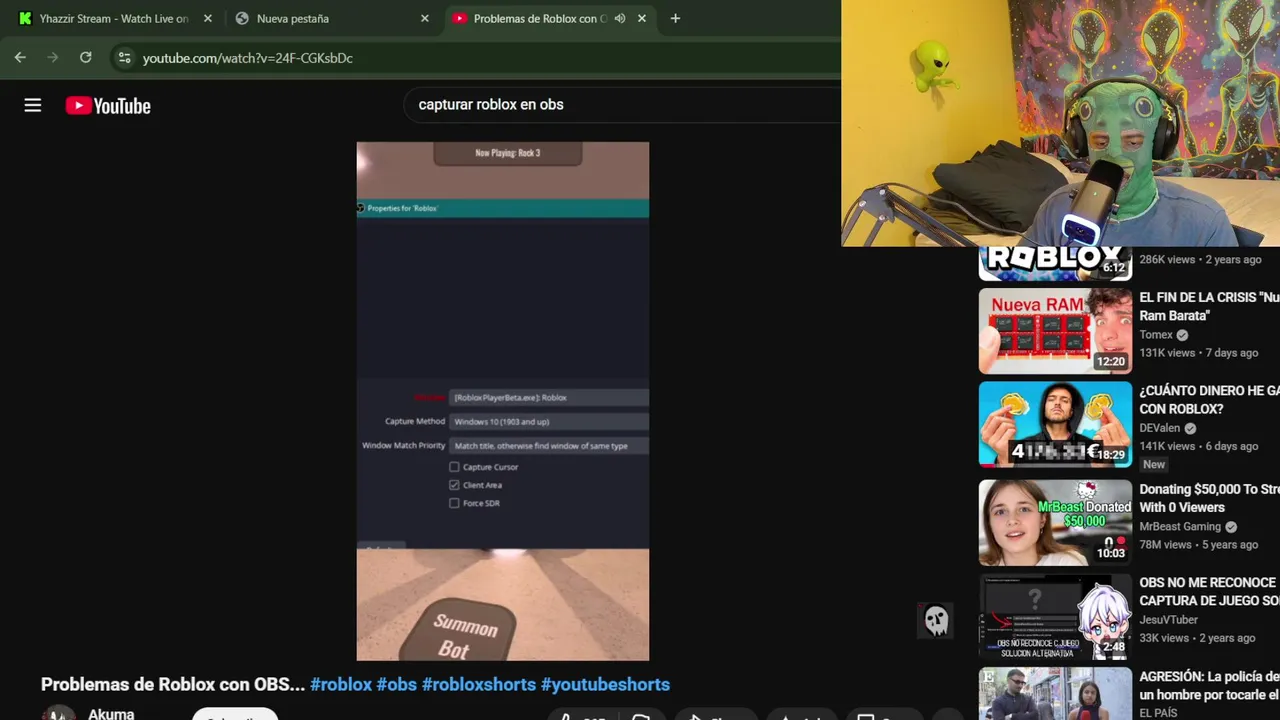Open the ROBLOX 6:12 video thumbnail
The image size is (1280, 720).
pyautogui.click(x=1055, y=263)
